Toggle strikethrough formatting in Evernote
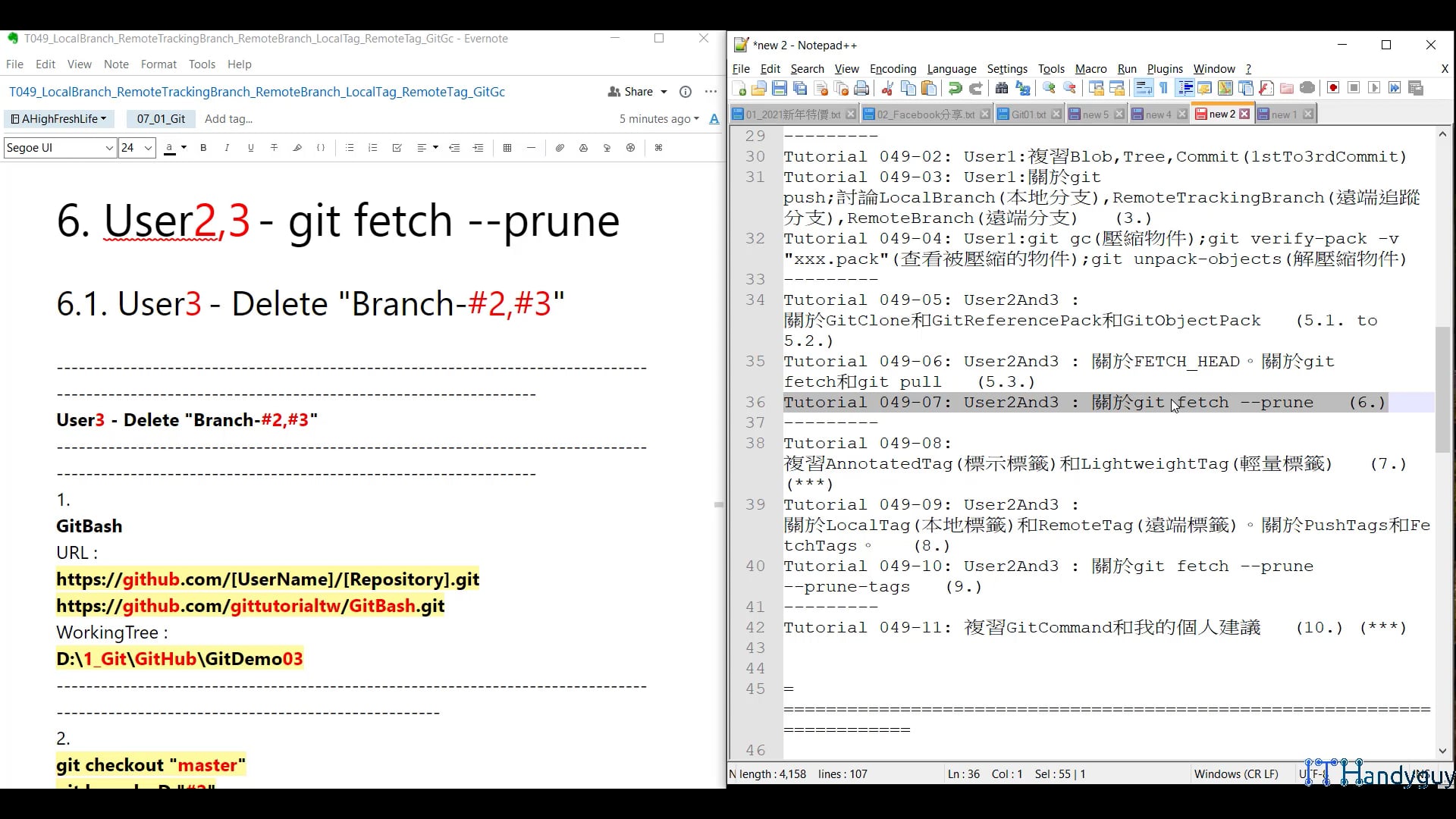The width and height of the screenshot is (1456, 819). (x=275, y=148)
